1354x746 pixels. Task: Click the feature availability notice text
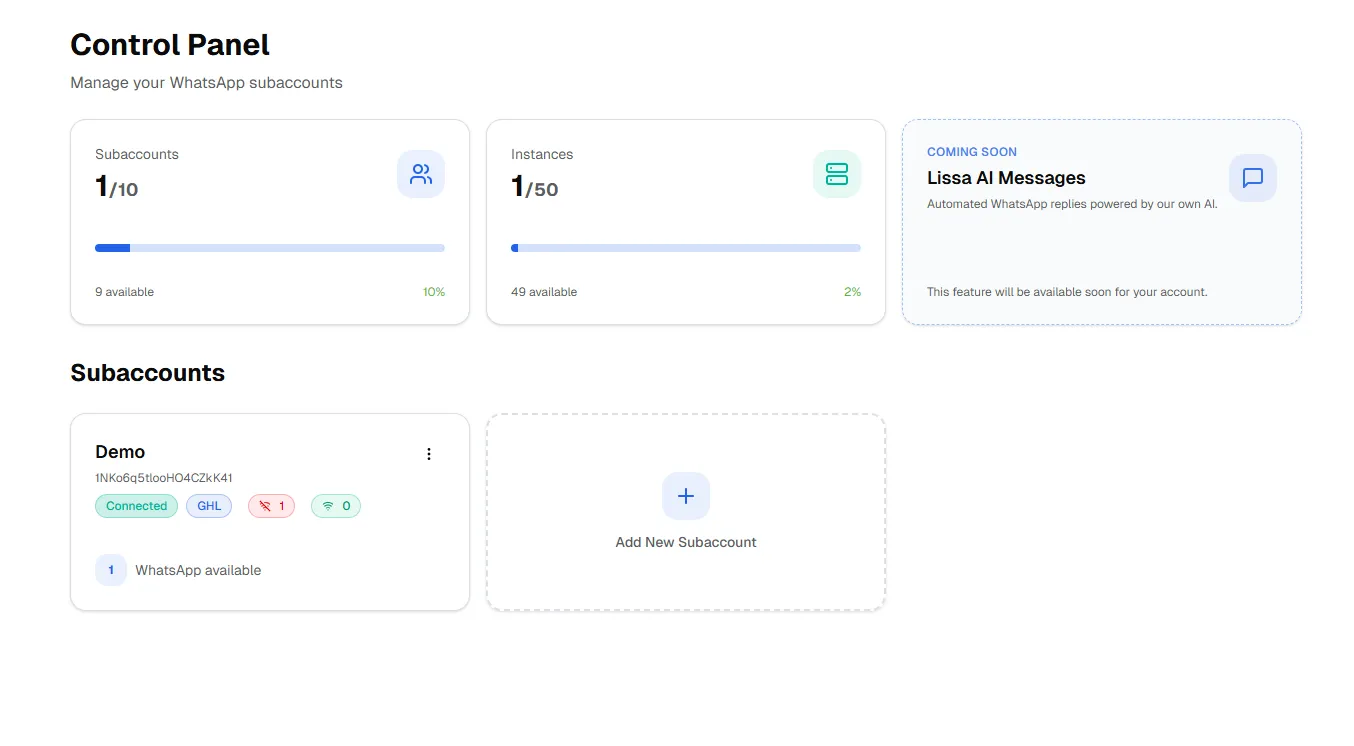pos(1067,292)
